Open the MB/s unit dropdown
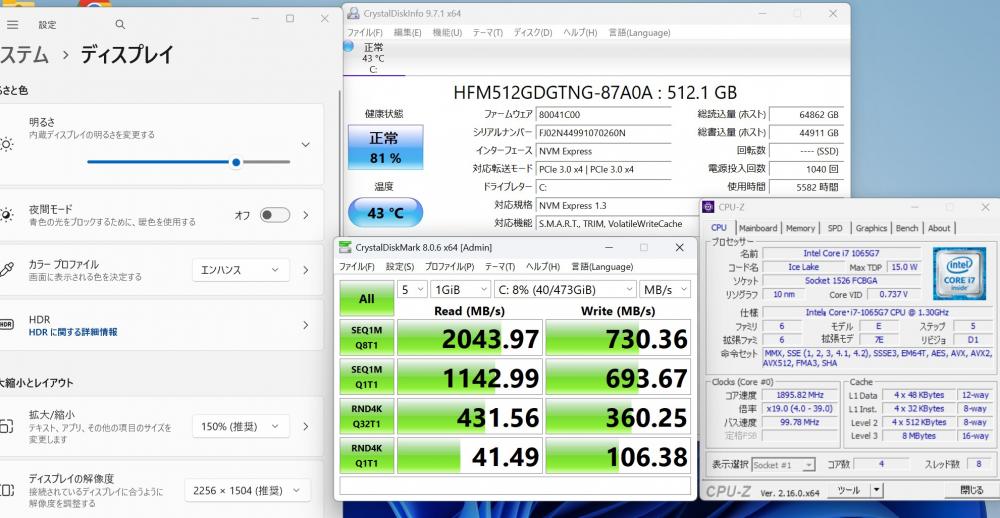 click(665, 290)
